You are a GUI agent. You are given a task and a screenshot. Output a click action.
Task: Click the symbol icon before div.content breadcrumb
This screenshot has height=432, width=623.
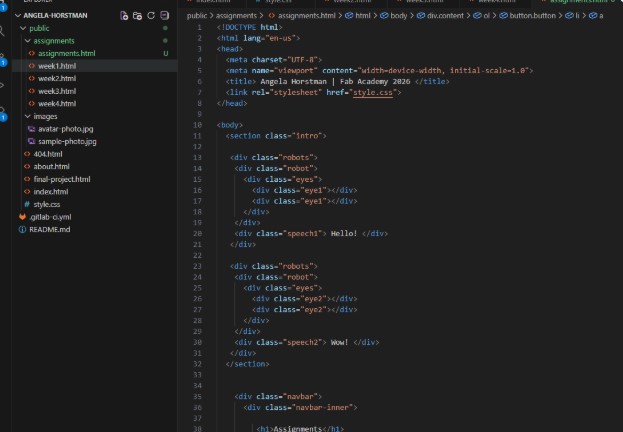click(x=421, y=15)
